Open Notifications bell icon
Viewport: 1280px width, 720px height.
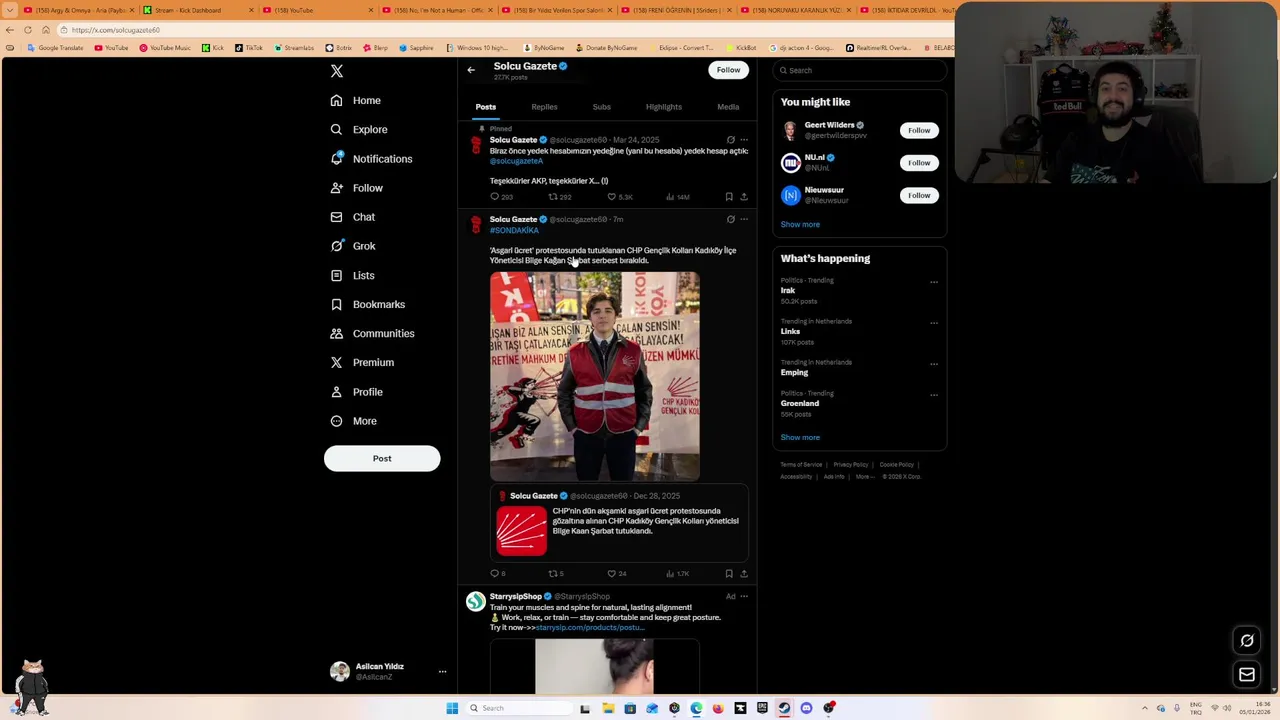point(336,158)
